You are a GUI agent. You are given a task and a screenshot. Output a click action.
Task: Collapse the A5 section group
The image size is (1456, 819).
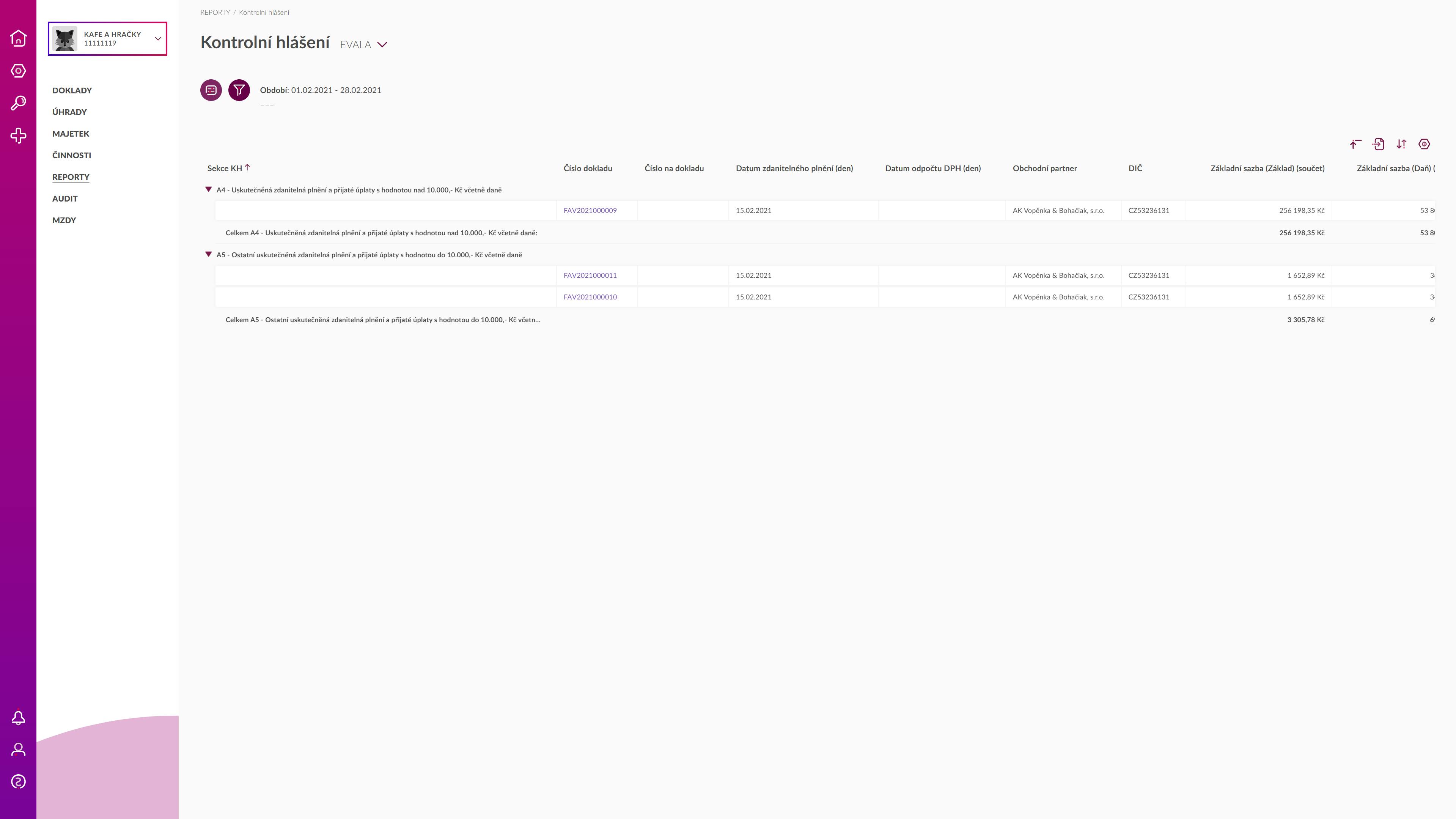tap(209, 255)
